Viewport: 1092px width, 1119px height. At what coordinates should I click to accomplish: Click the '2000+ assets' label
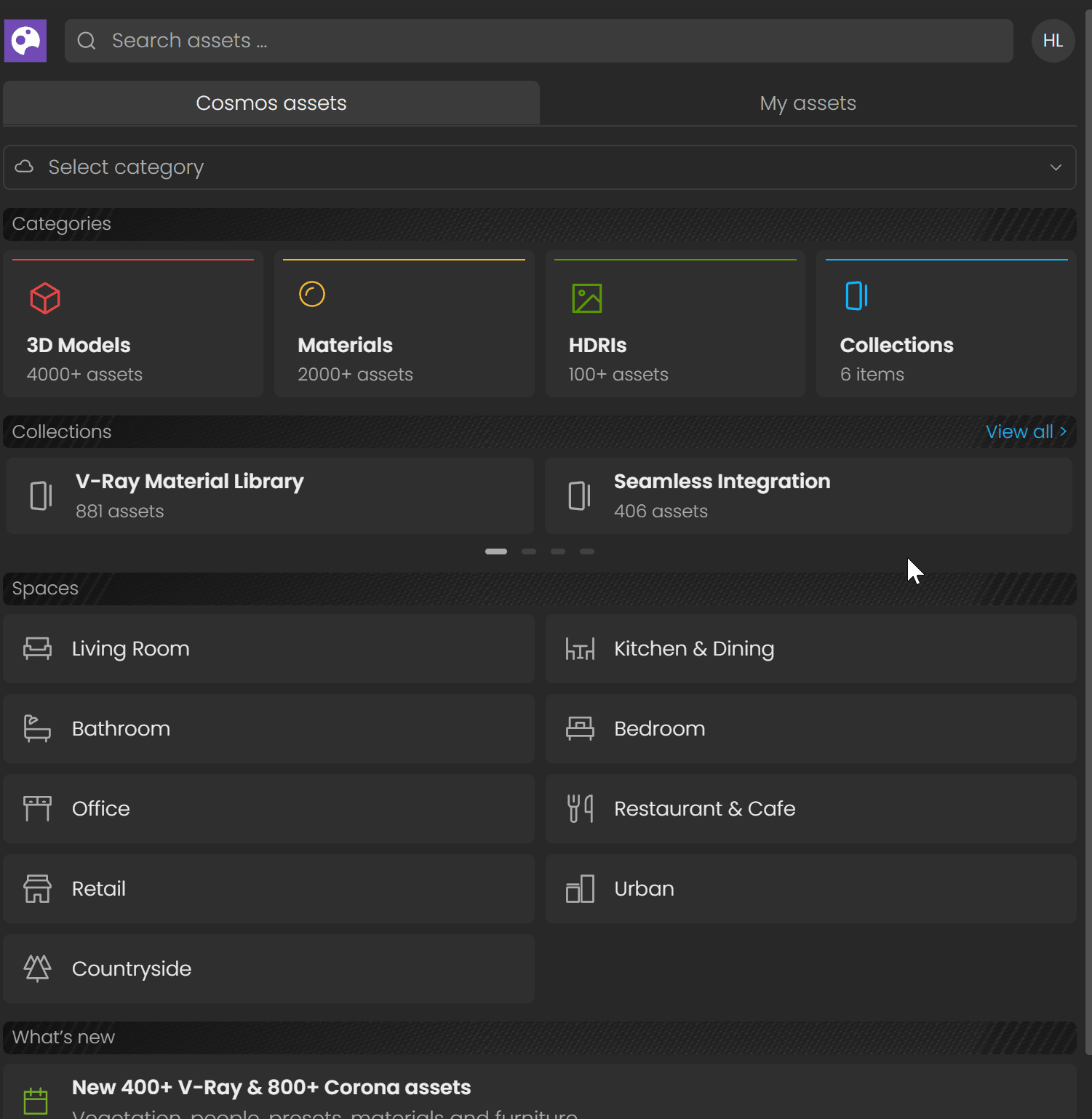(355, 375)
